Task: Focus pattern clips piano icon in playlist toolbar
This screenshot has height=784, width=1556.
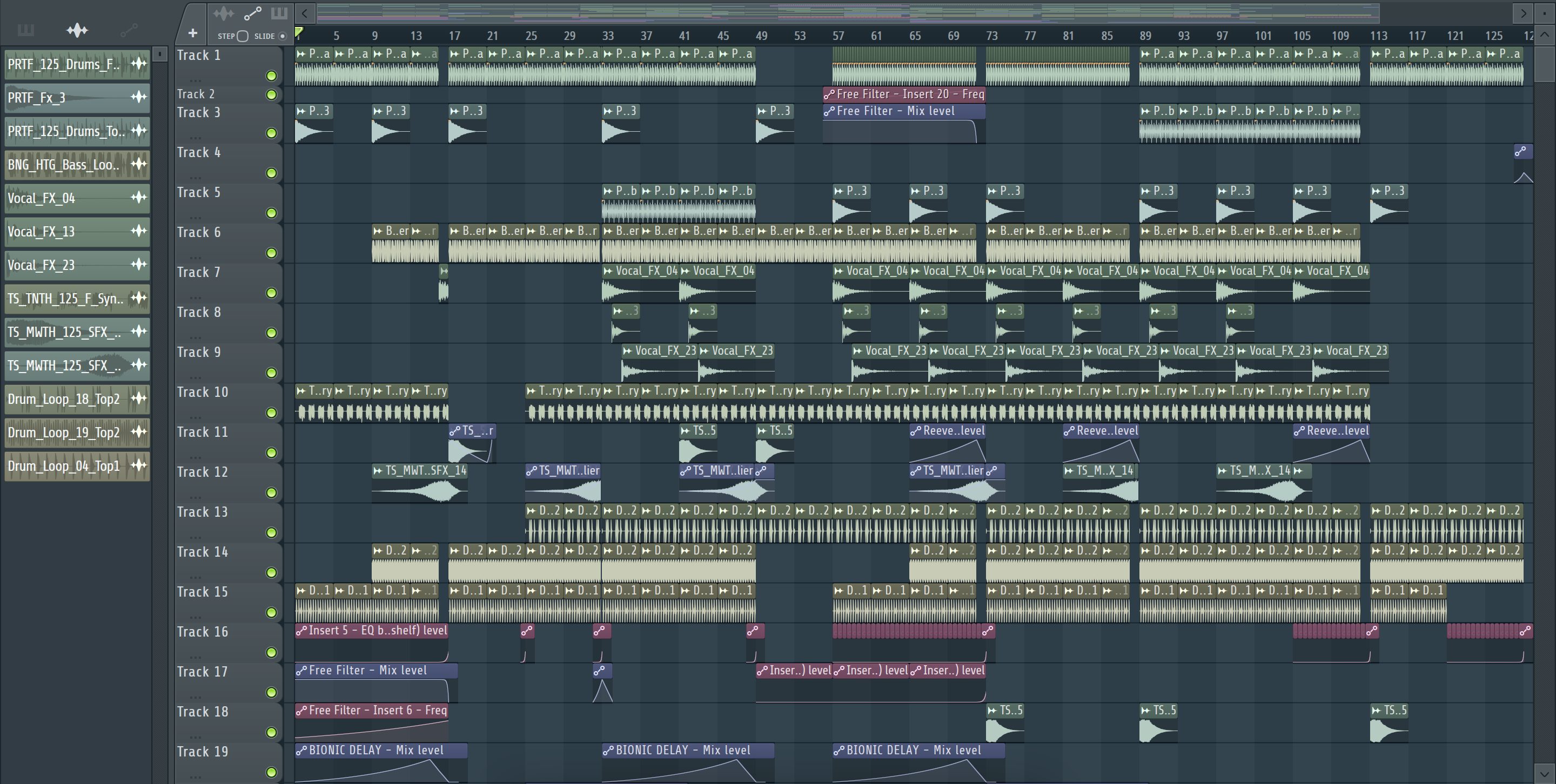Action: (279, 12)
